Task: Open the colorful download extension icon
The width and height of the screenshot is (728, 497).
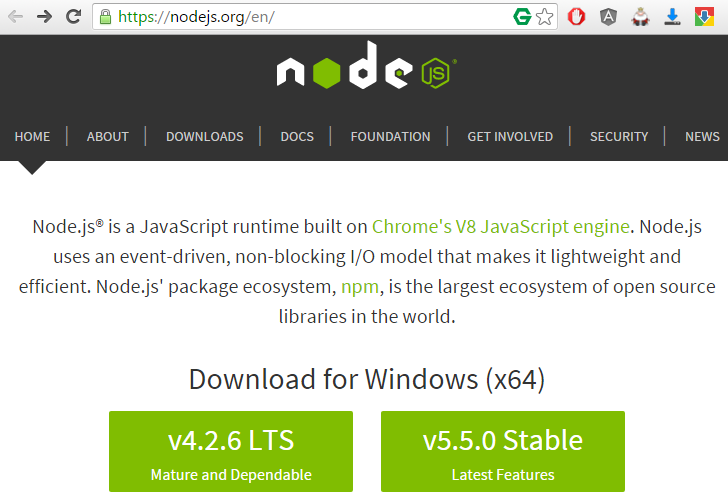Action: [704, 17]
